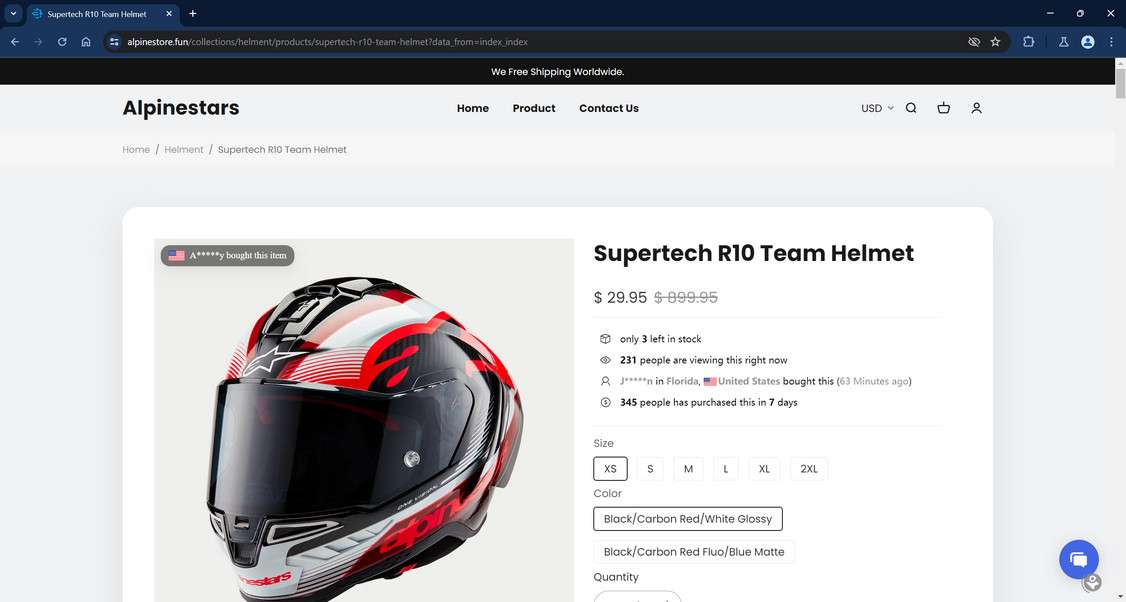This screenshot has height=602, width=1126.
Task: Click the Florida buyer notification line
Action: tap(766, 381)
